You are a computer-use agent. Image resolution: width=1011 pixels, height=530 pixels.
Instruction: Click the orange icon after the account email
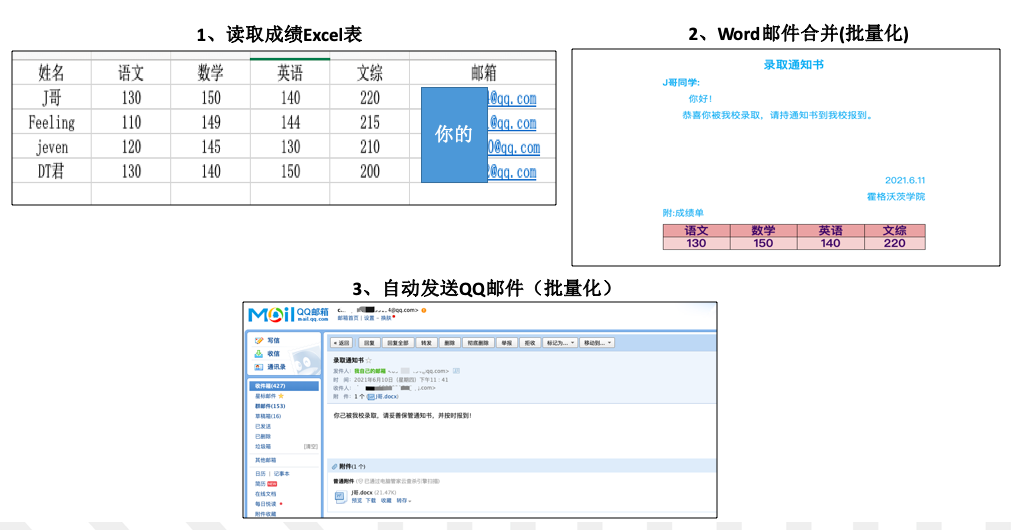pyautogui.click(x=424, y=310)
